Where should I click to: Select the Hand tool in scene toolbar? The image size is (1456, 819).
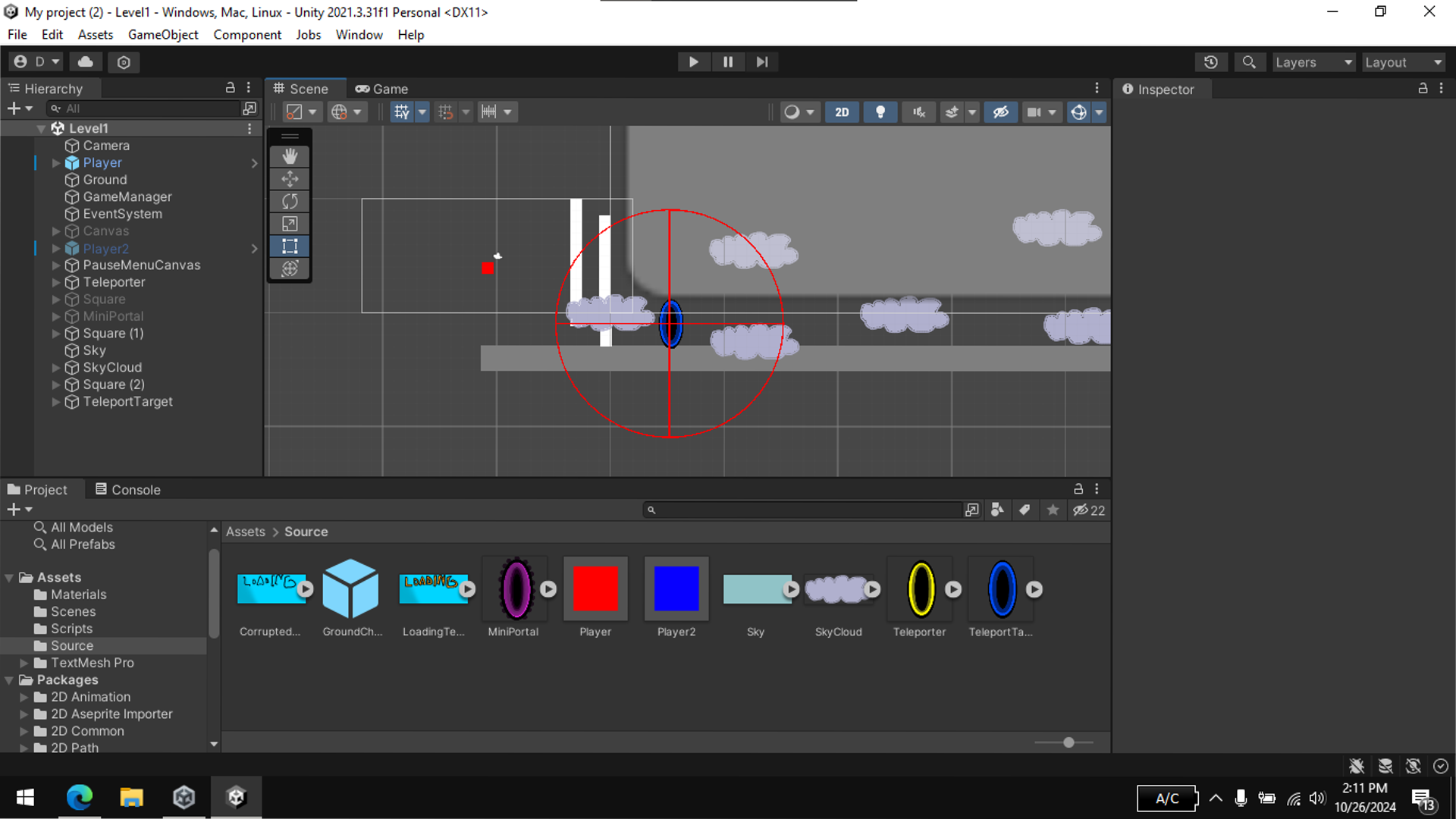pos(290,156)
